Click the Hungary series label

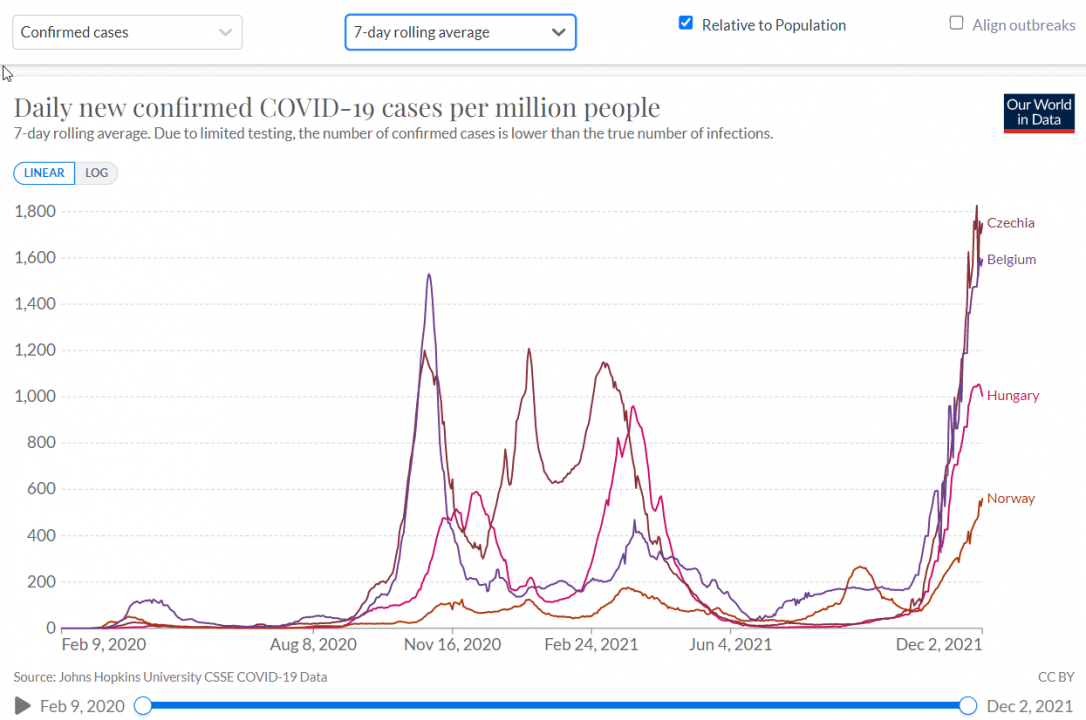1013,396
